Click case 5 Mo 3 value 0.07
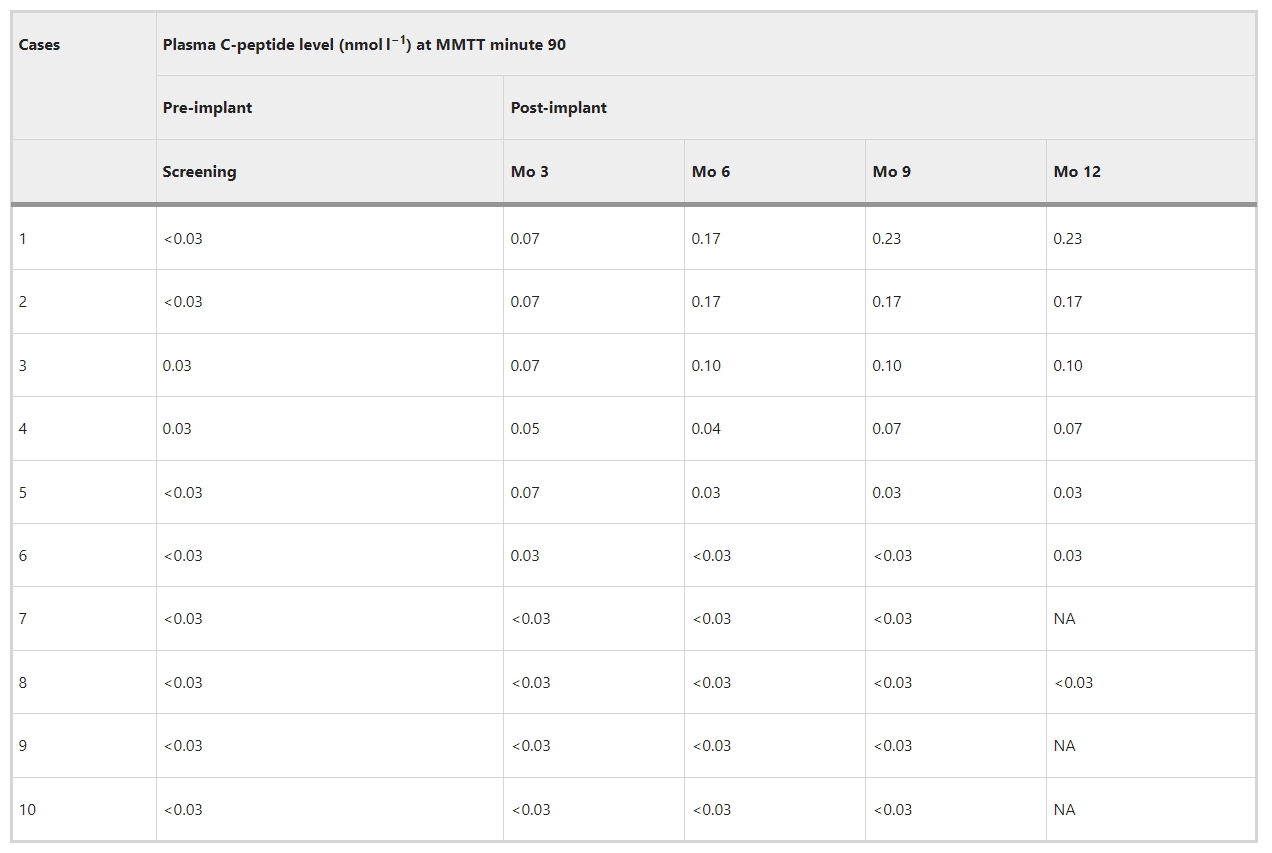Viewport: 1272px width, 853px height. point(525,493)
